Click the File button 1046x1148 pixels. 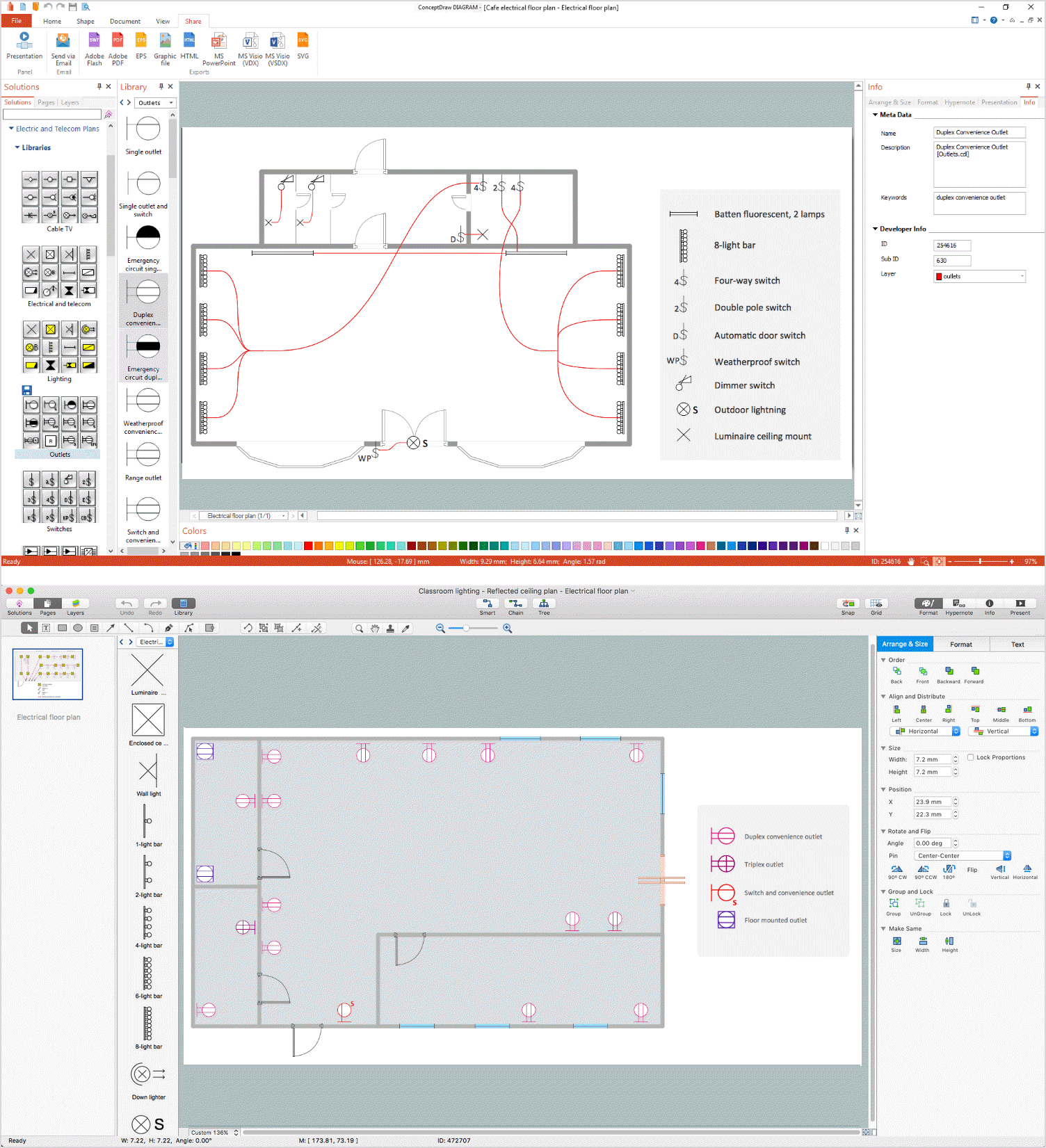click(17, 22)
